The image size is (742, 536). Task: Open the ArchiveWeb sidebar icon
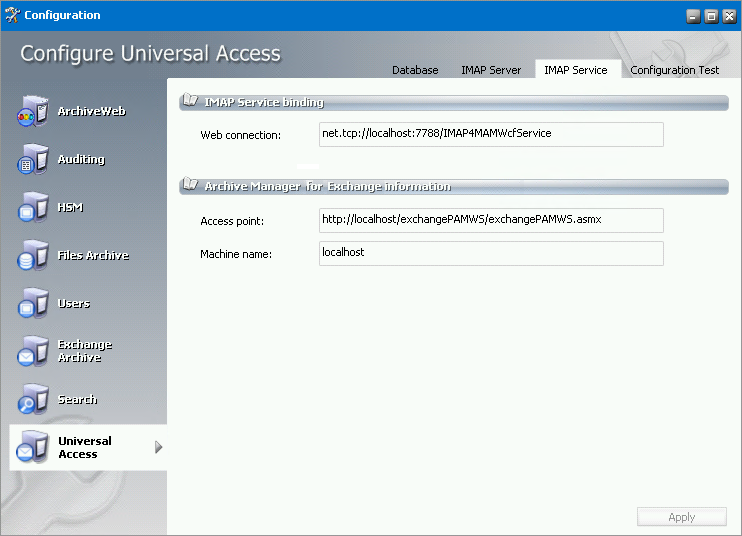[x=33, y=111]
